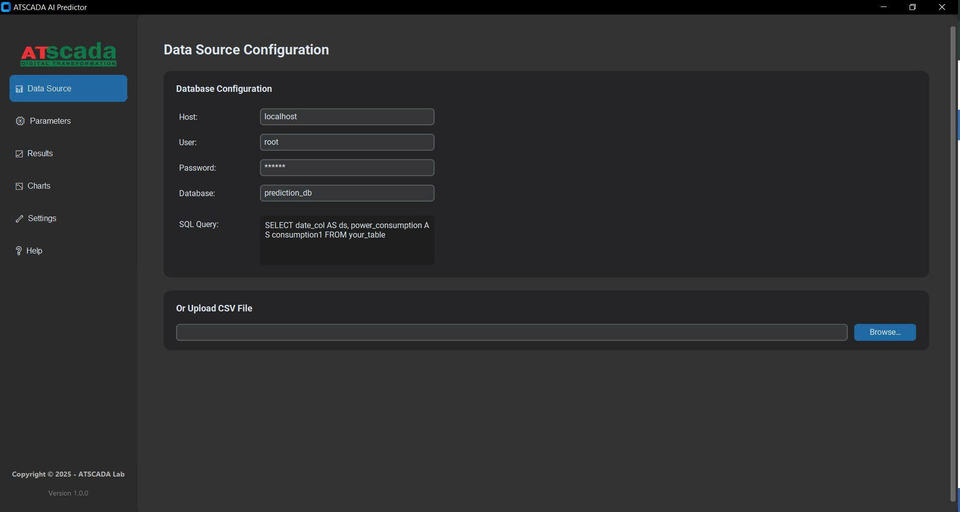Open the Settings menu item

coord(42,219)
